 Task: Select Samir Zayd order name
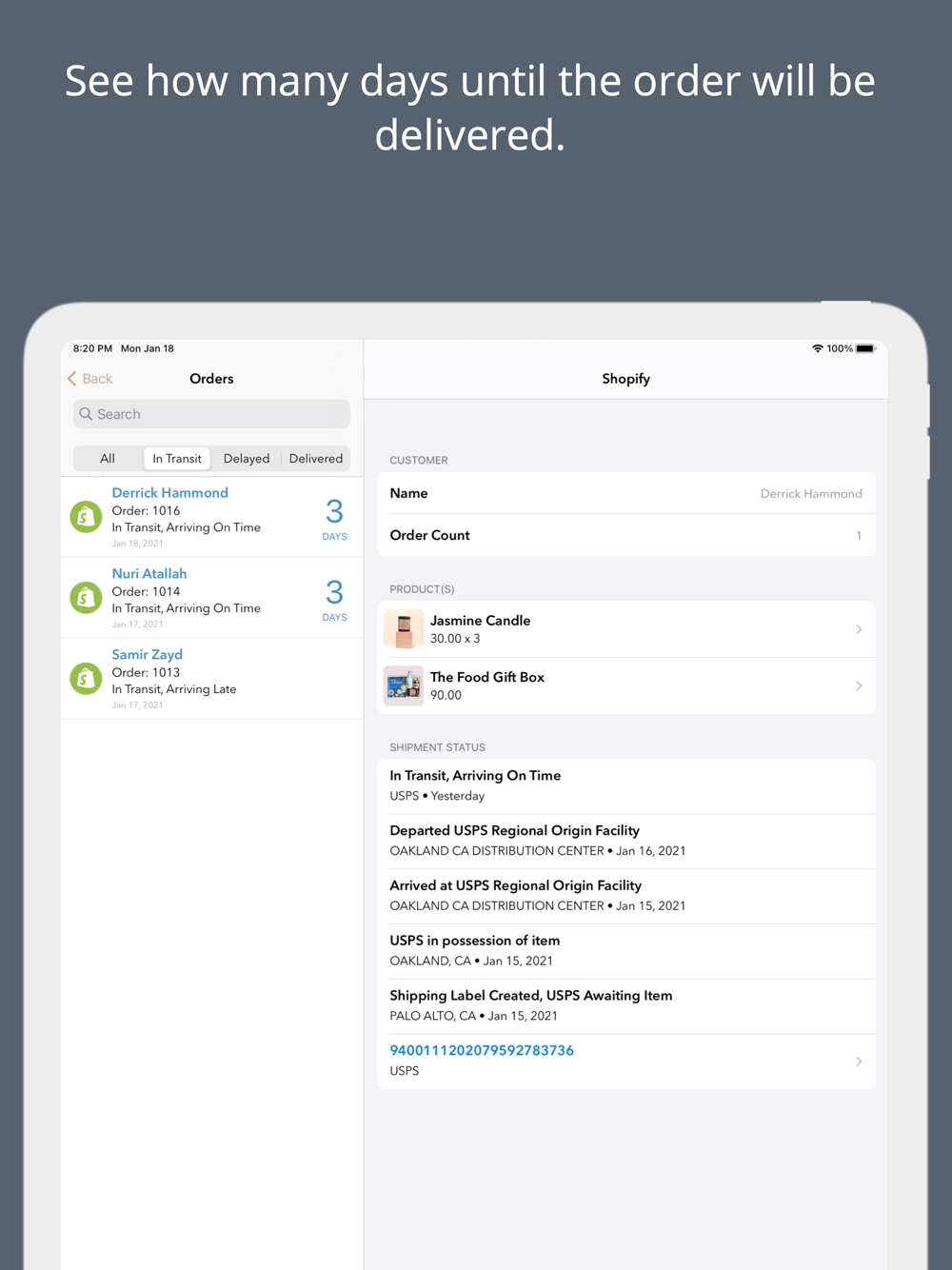[148, 654]
